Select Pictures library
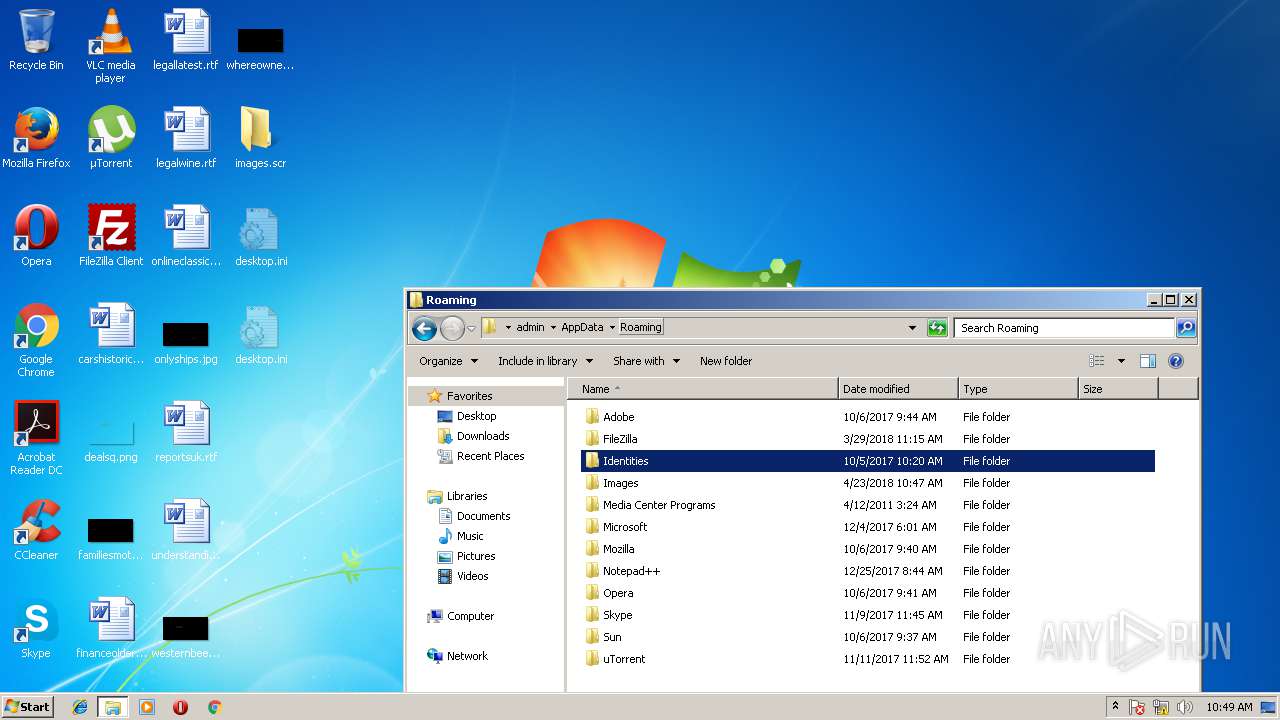This screenshot has width=1280, height=720. [476, 556]
